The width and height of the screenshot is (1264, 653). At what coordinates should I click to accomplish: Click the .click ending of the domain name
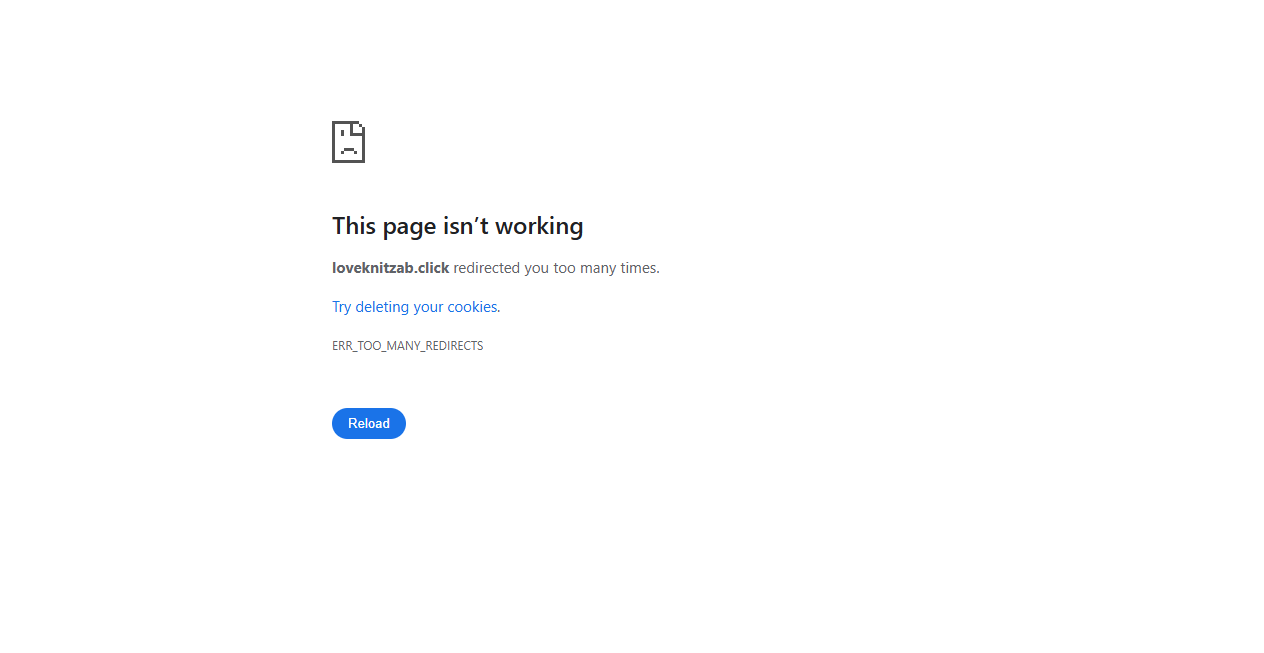[x=432, y=268]
